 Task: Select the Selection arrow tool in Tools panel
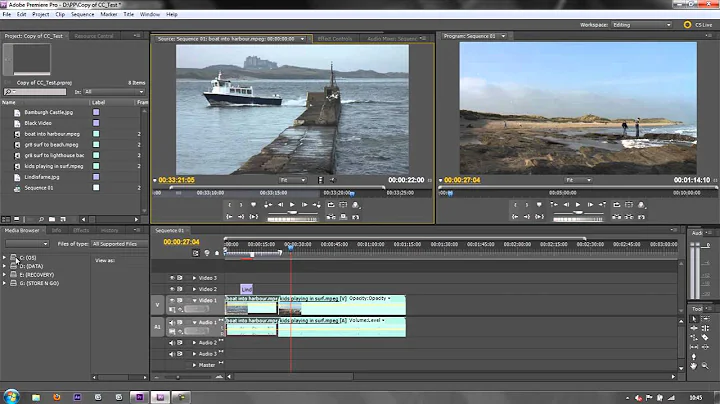[694, 319]
